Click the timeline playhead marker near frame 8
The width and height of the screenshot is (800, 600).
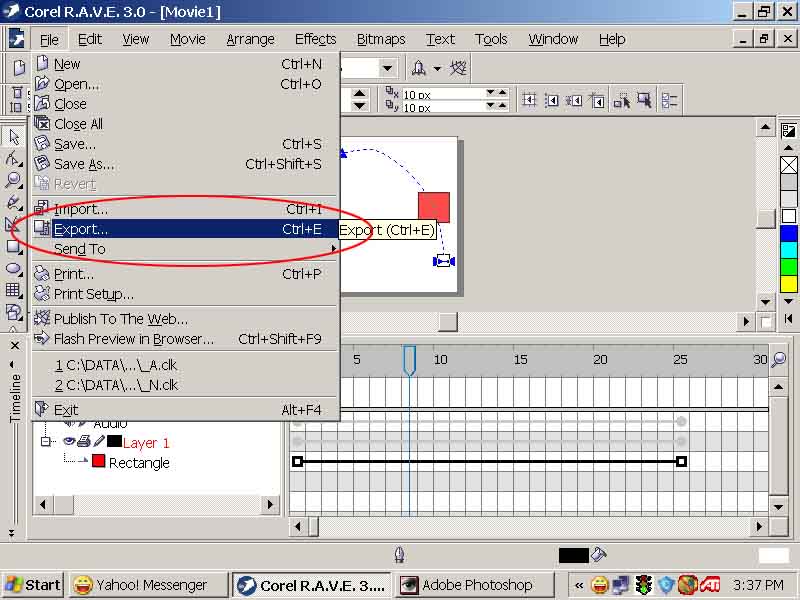pos(409,361)
